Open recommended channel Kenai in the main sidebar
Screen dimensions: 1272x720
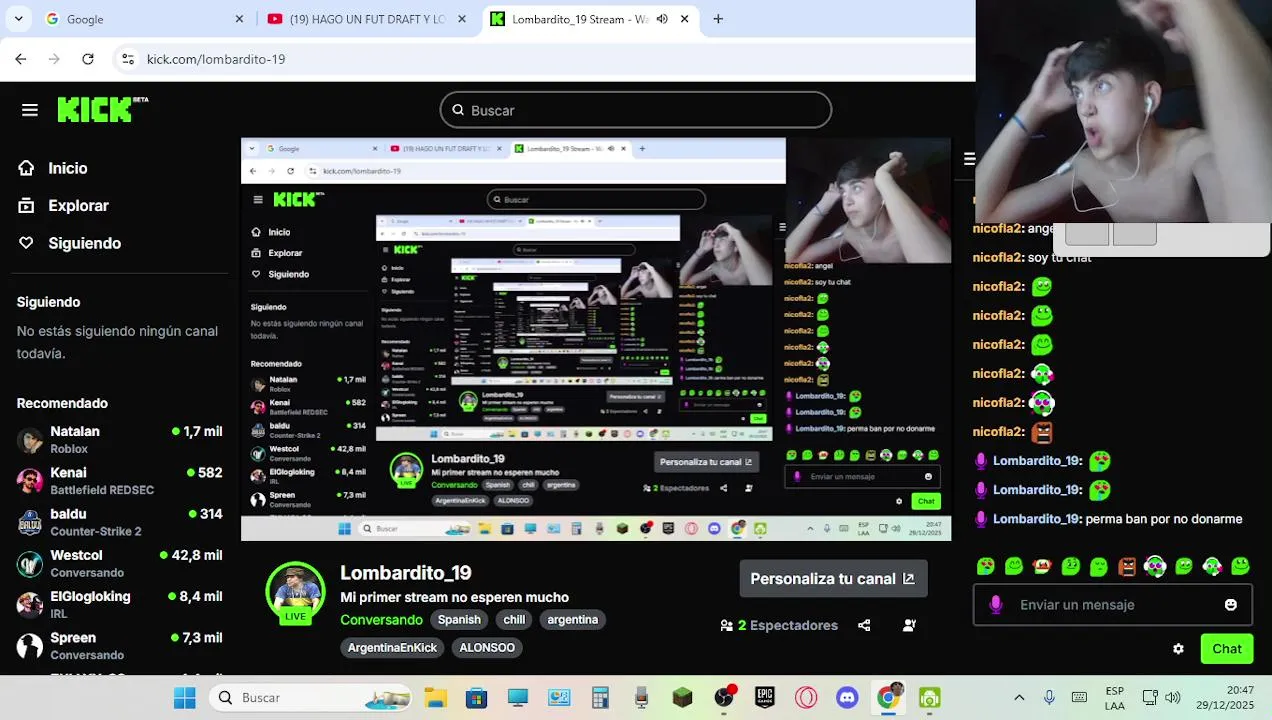pyautogui.click(x=120, y=481)
